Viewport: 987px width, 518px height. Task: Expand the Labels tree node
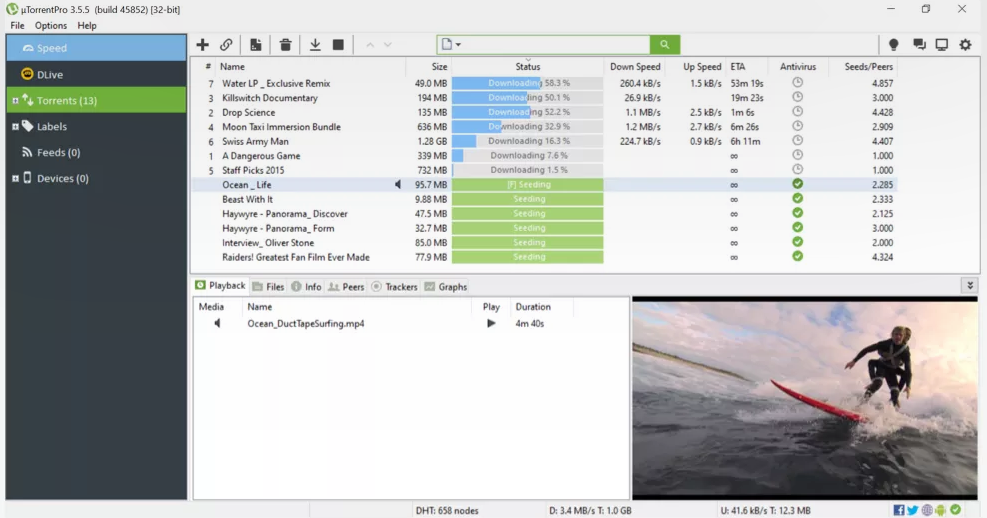15,127
